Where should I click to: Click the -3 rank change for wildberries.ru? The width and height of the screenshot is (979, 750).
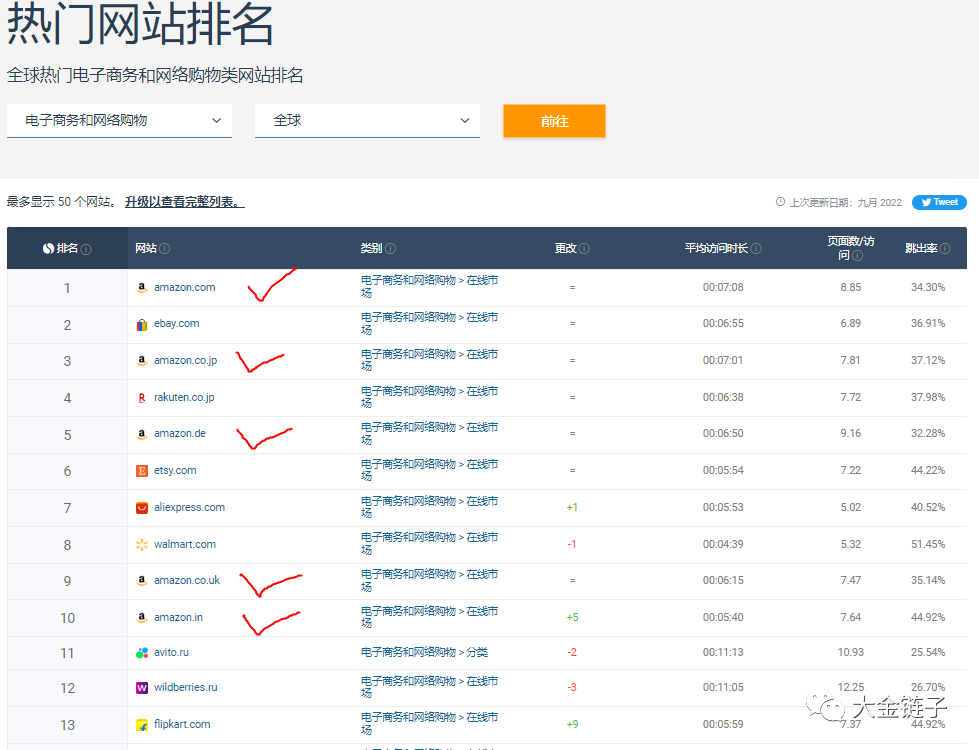point(572,687)
